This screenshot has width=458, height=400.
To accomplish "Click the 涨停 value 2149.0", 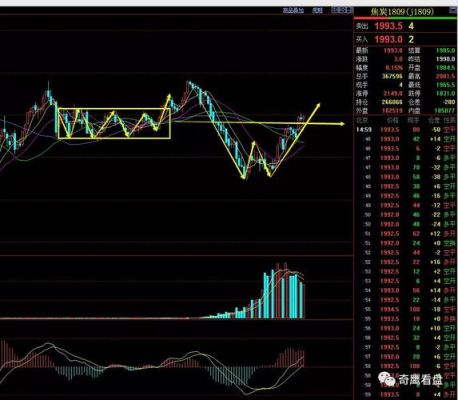I will (393, 94).
